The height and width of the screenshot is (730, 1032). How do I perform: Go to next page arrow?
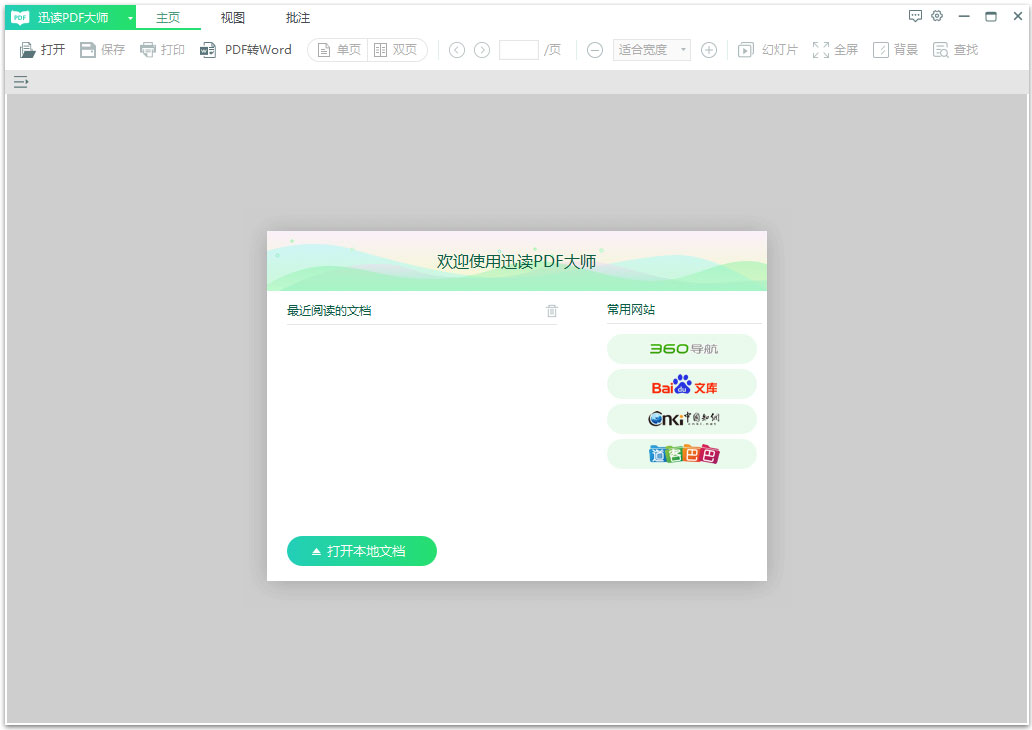click(x=482, y=50)
